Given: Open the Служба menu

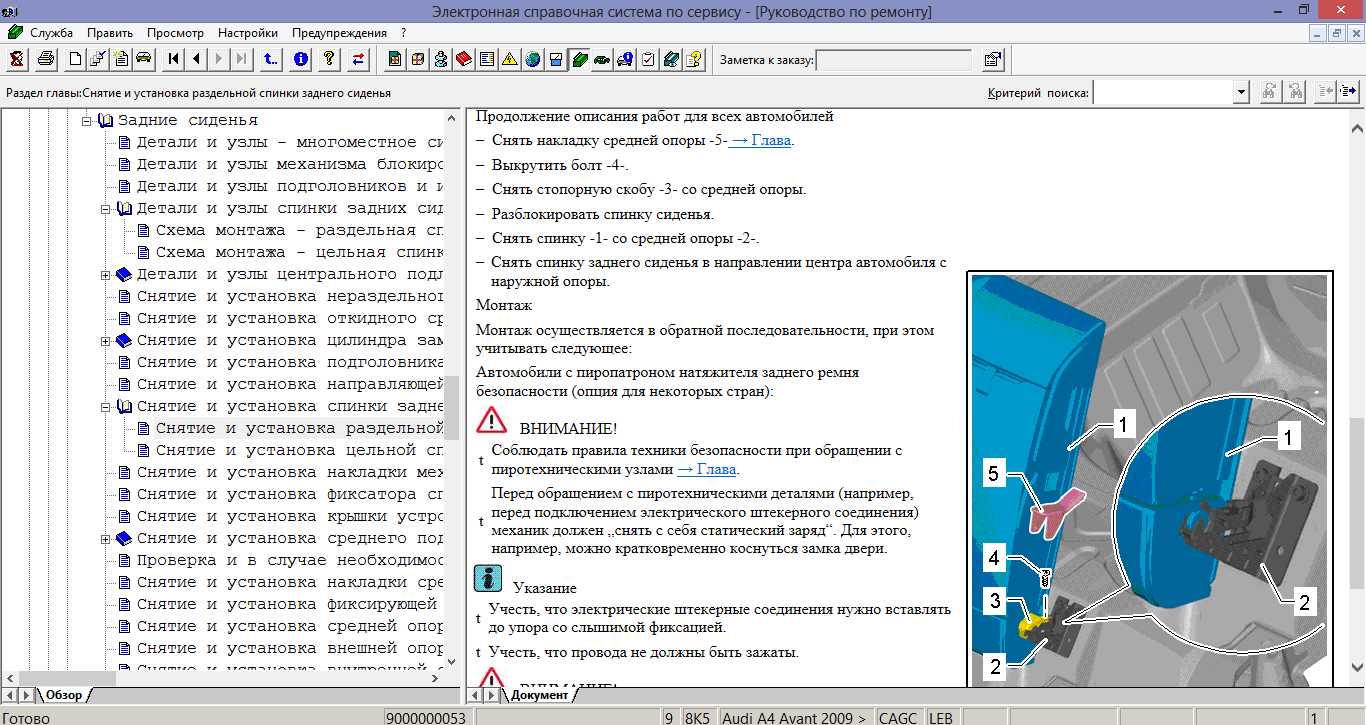Looking at the screenshot, I should [x=51, y=33].
